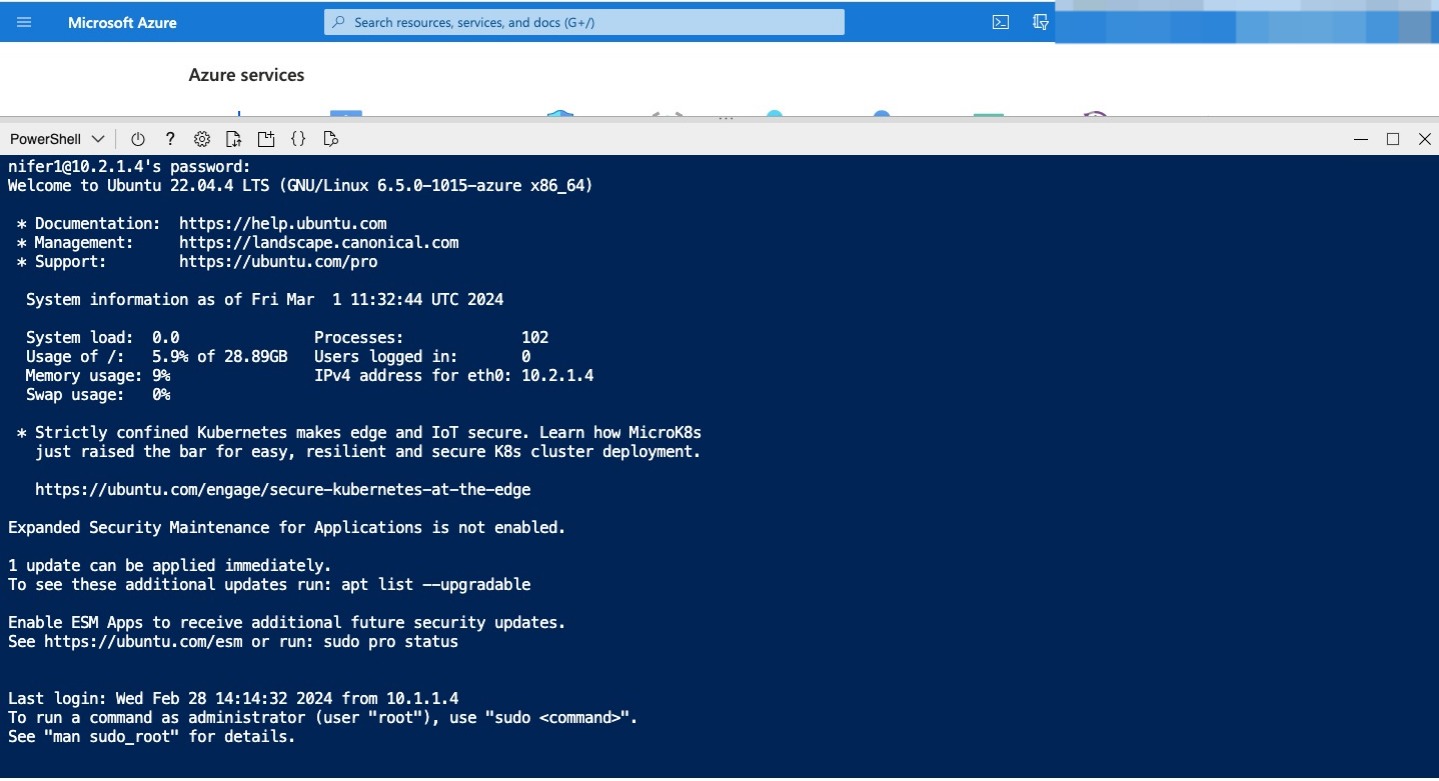
Task: Close the Cloud Shell pane
Action: click(1425, 139)
